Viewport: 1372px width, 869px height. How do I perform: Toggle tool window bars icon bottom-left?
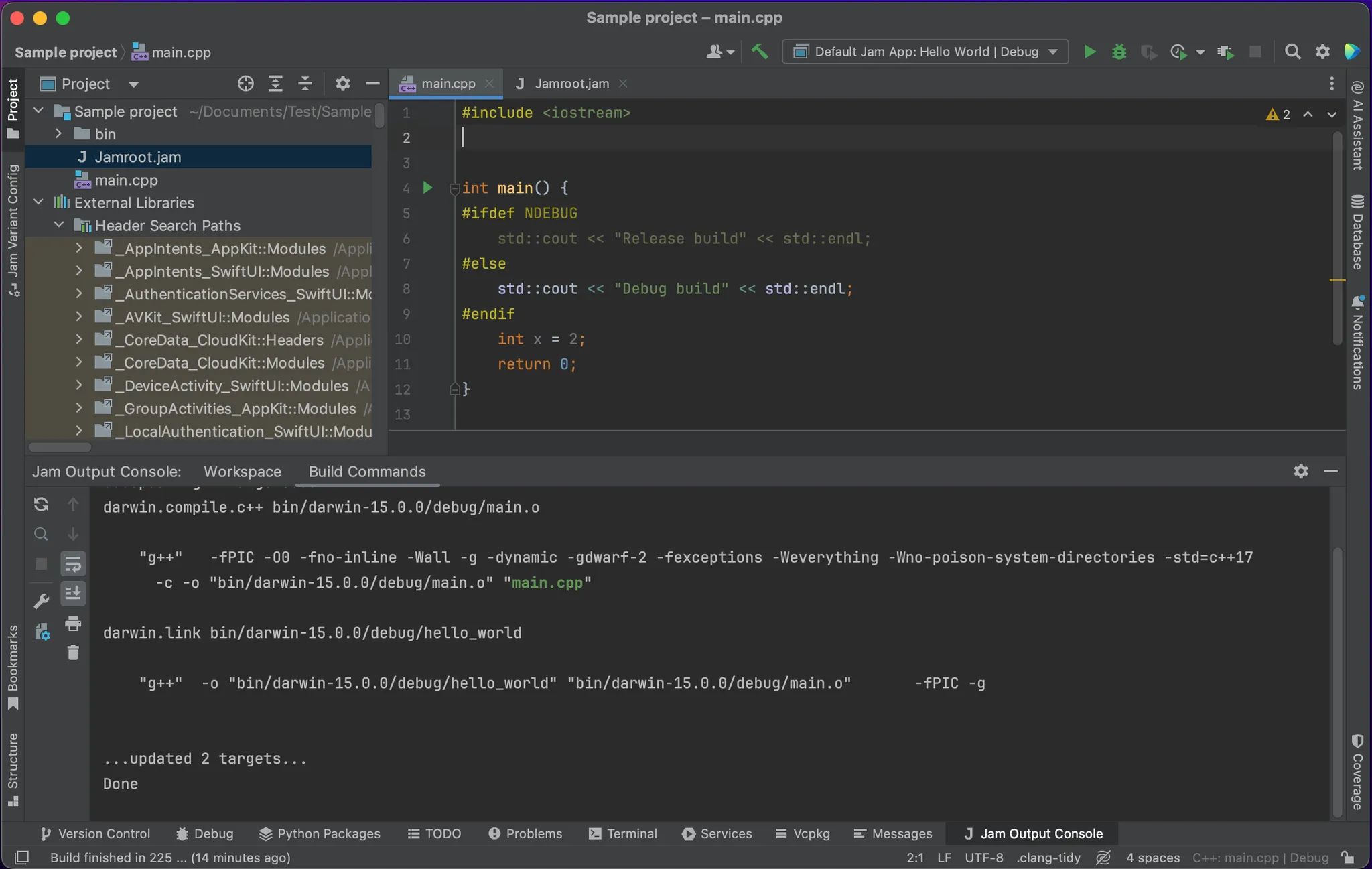coord(21,857)
